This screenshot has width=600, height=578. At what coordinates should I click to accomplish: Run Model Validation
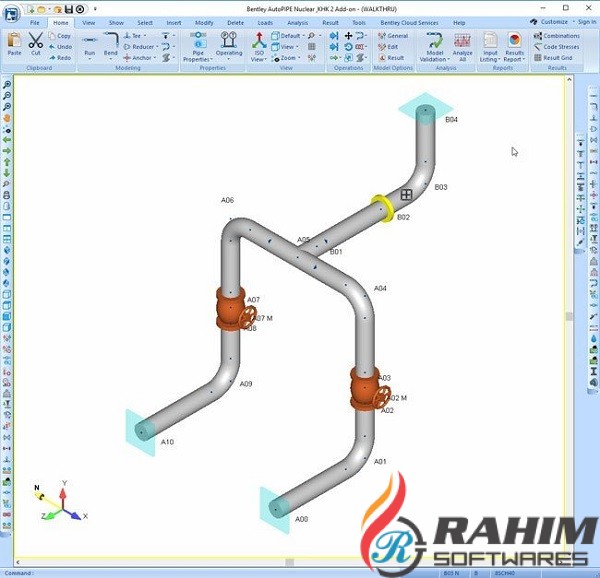pyautogui.click(x=434, y=47)
